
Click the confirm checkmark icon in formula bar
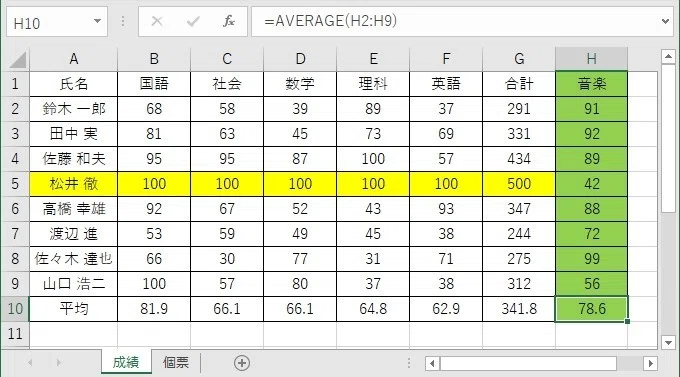(193, 21)
